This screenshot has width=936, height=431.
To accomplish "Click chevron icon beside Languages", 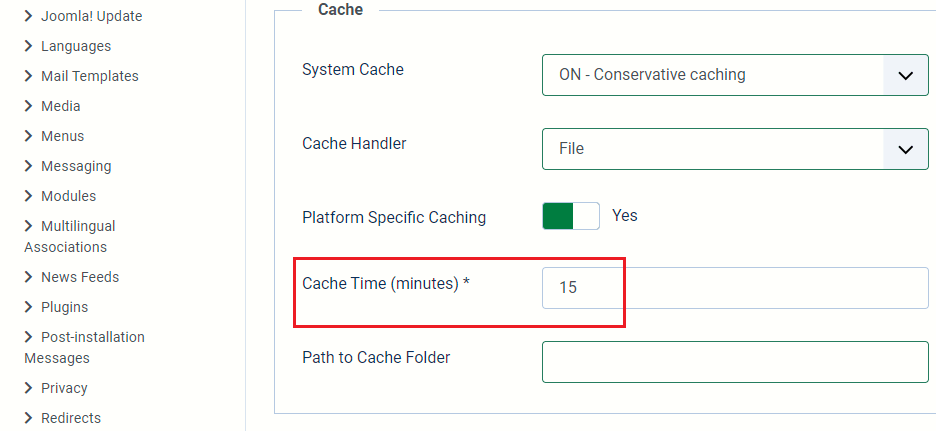I will tap(29, 46).
